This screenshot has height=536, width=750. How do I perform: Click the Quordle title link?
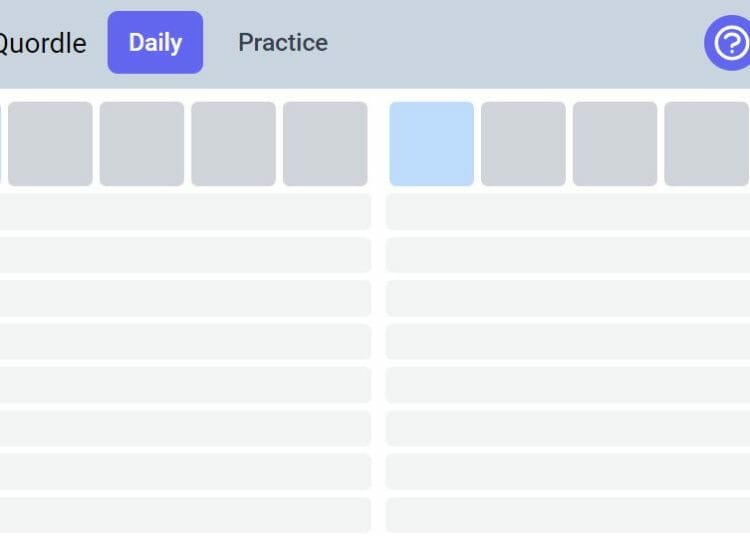click(42, 44)
